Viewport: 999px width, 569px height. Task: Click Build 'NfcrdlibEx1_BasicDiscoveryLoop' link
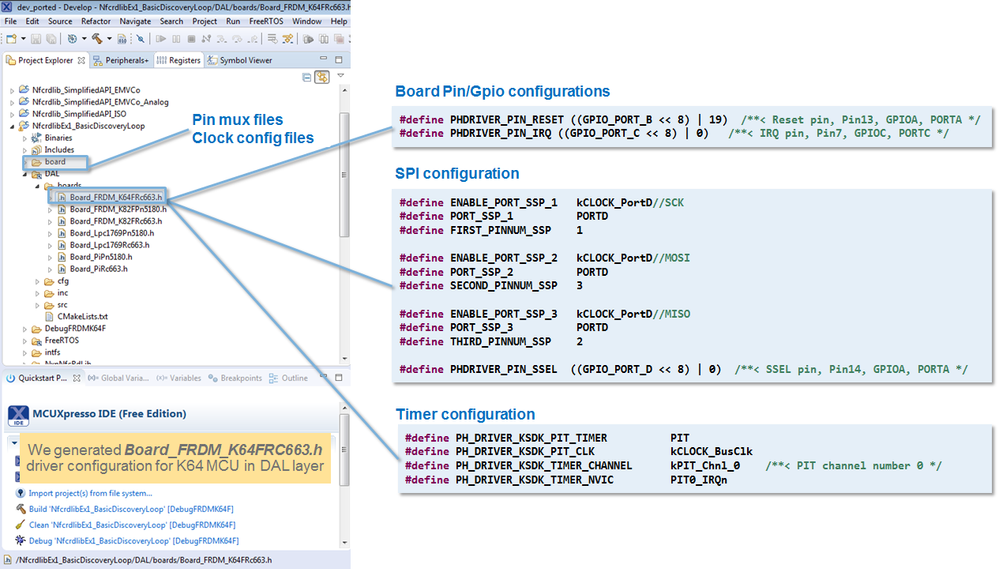[131, 509]
